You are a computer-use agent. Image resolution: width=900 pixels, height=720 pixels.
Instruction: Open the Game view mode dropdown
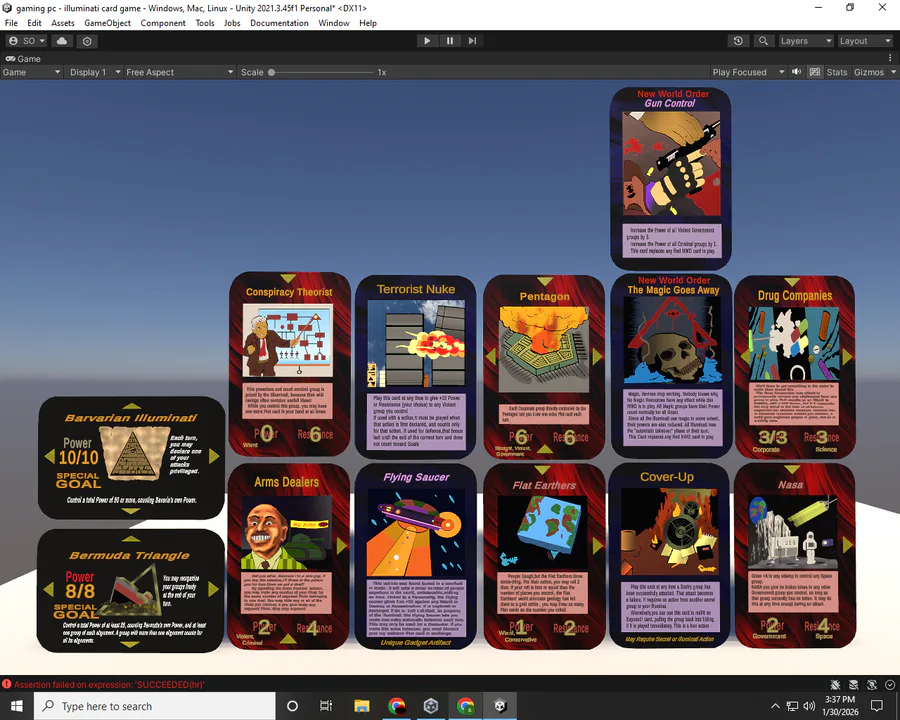coord(32,72)
